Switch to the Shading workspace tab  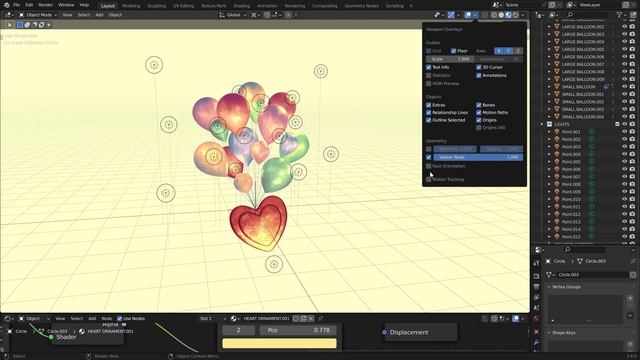tap(242, 6)
